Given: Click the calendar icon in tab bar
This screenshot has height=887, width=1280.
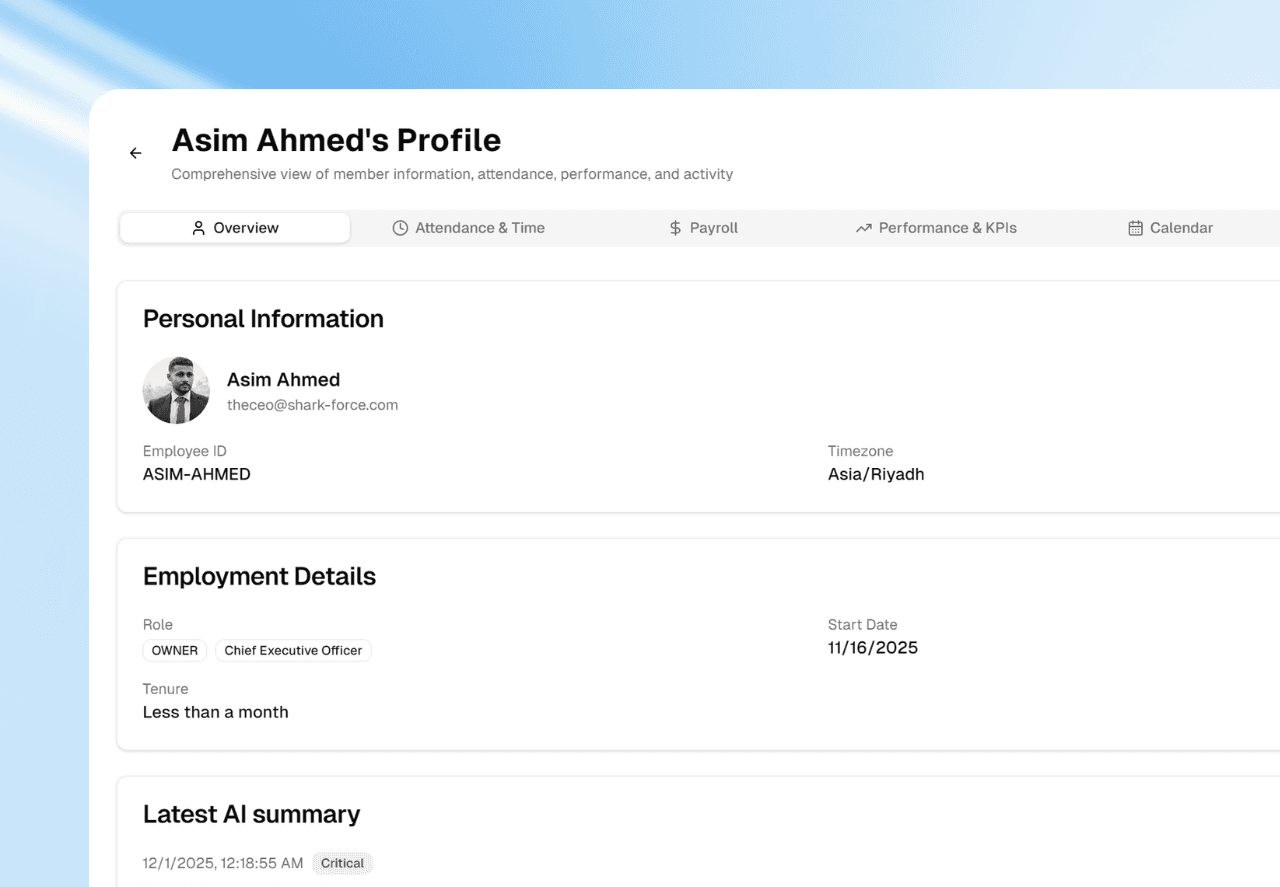Looking at the screenshot, I should point(1135,228).
